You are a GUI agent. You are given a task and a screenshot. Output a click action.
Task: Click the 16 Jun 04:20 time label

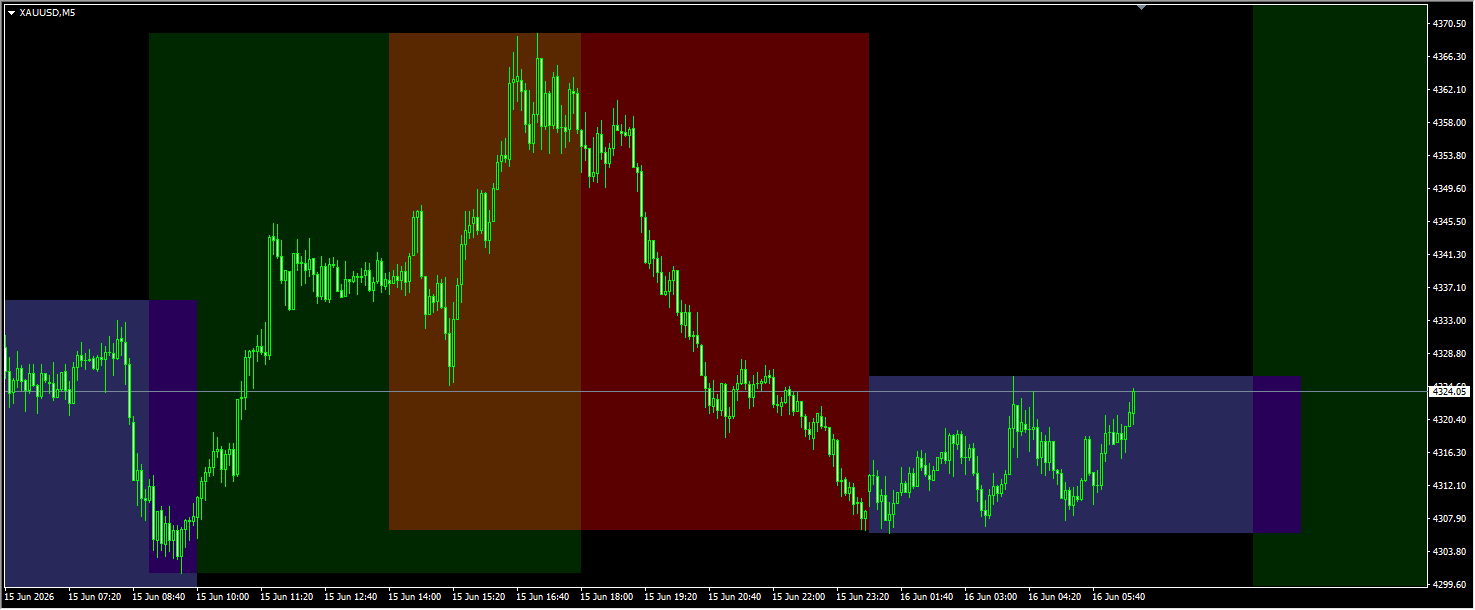1054,597
